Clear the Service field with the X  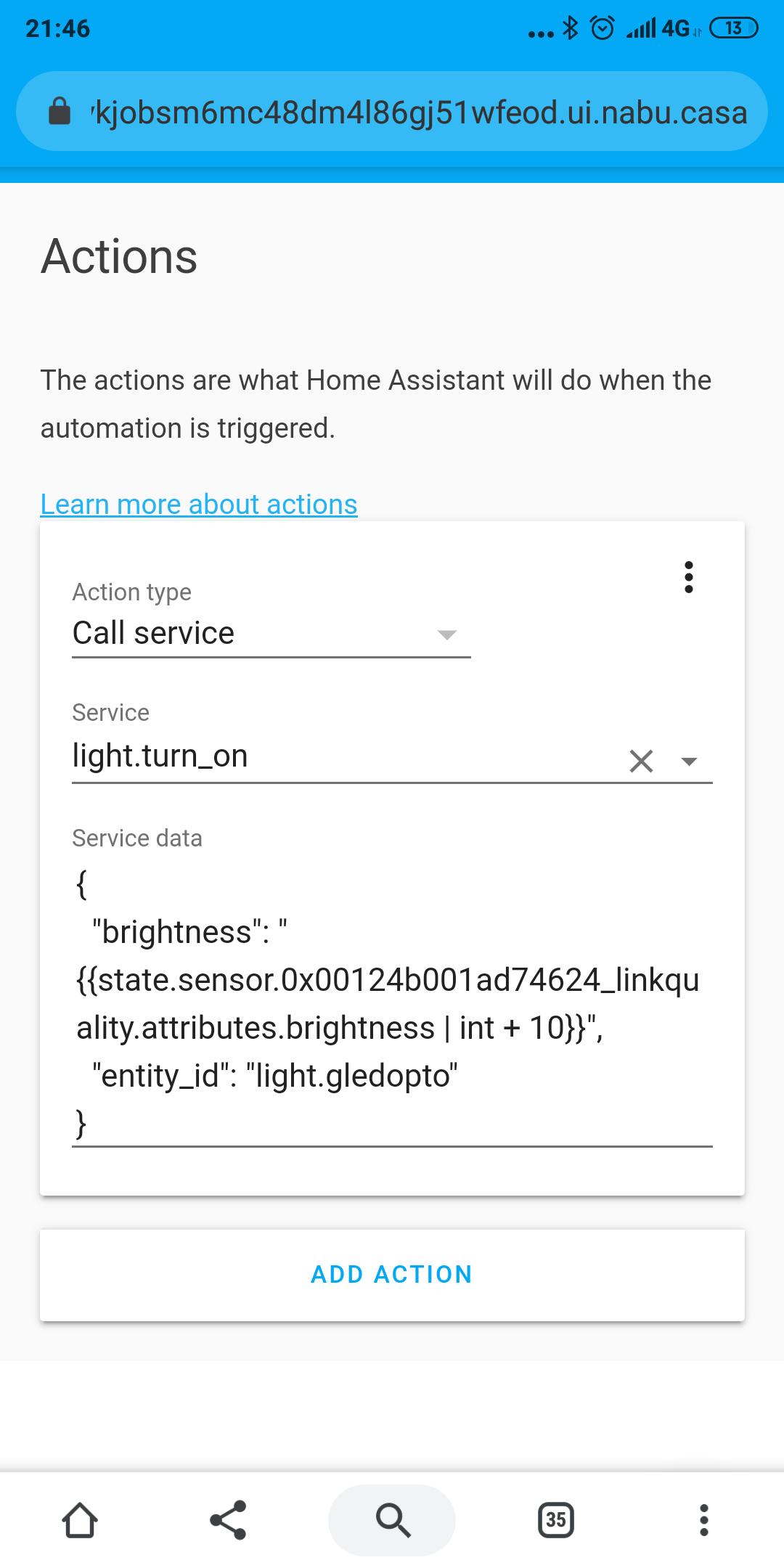point(641,761)
